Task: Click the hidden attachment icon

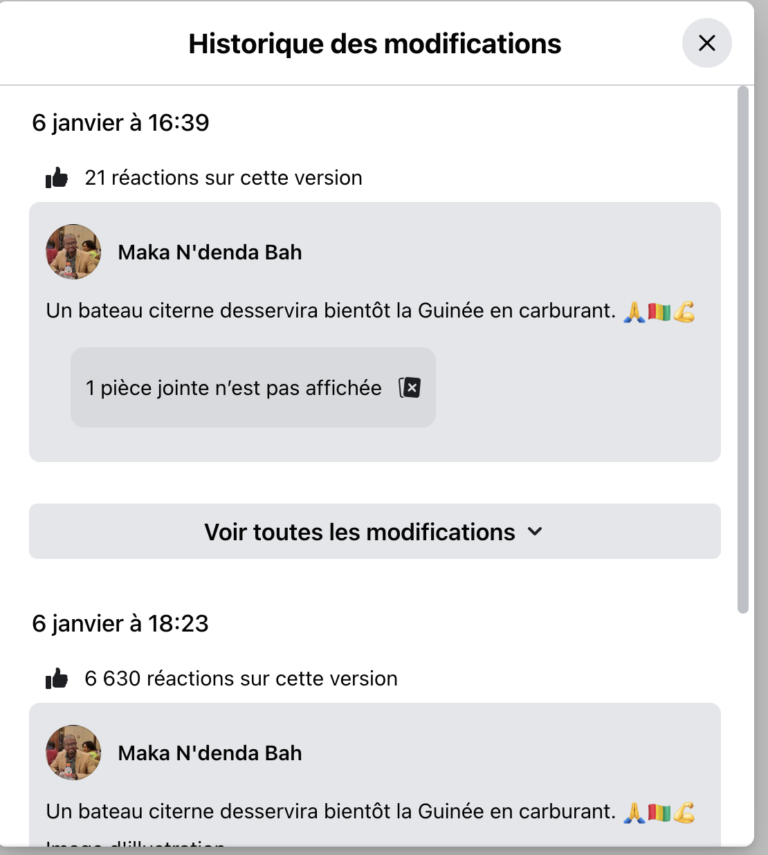Action: (410, 388)
